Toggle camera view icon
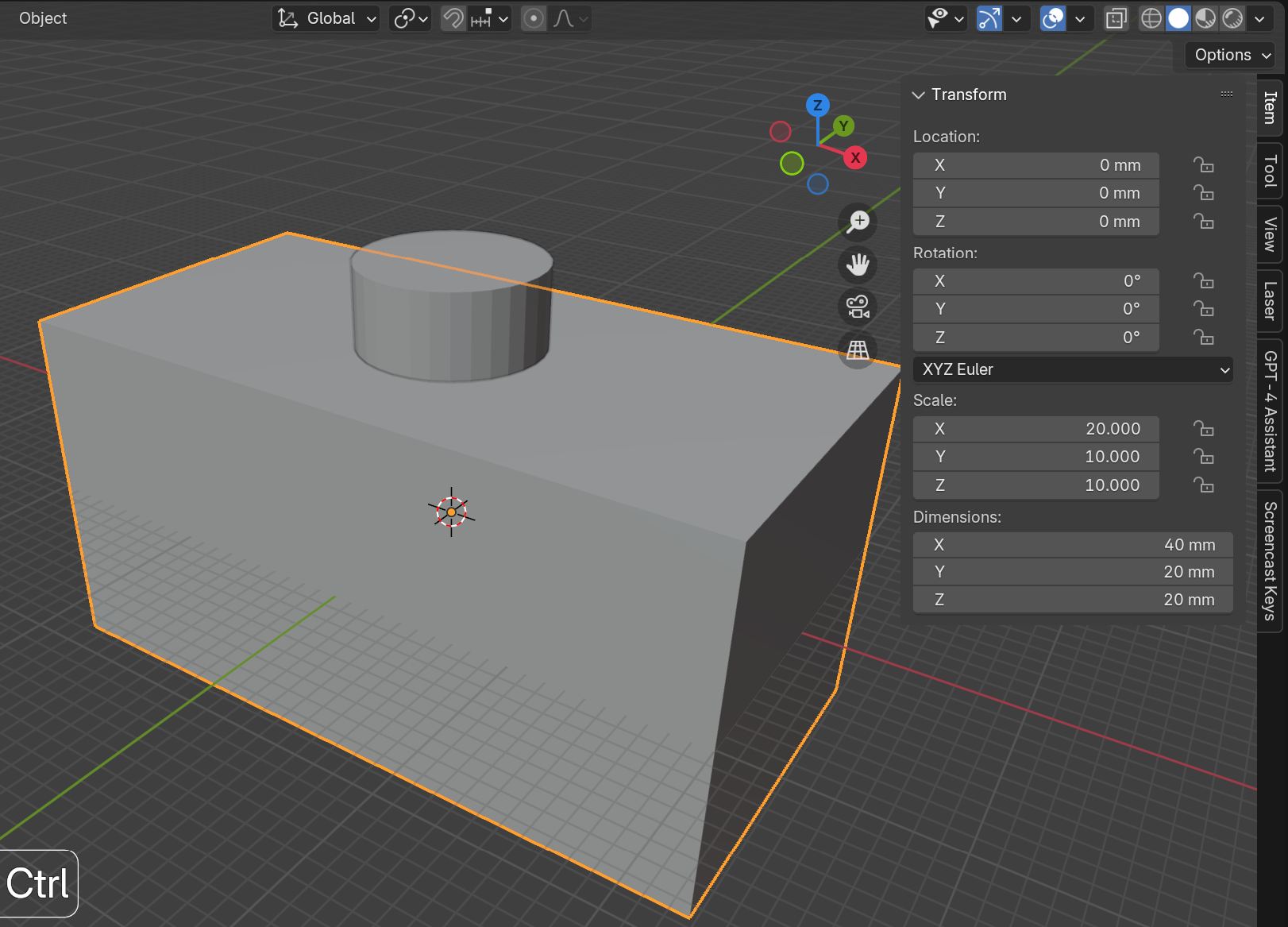Viewport: 1288px width, 927px height. tap(858, 307)
